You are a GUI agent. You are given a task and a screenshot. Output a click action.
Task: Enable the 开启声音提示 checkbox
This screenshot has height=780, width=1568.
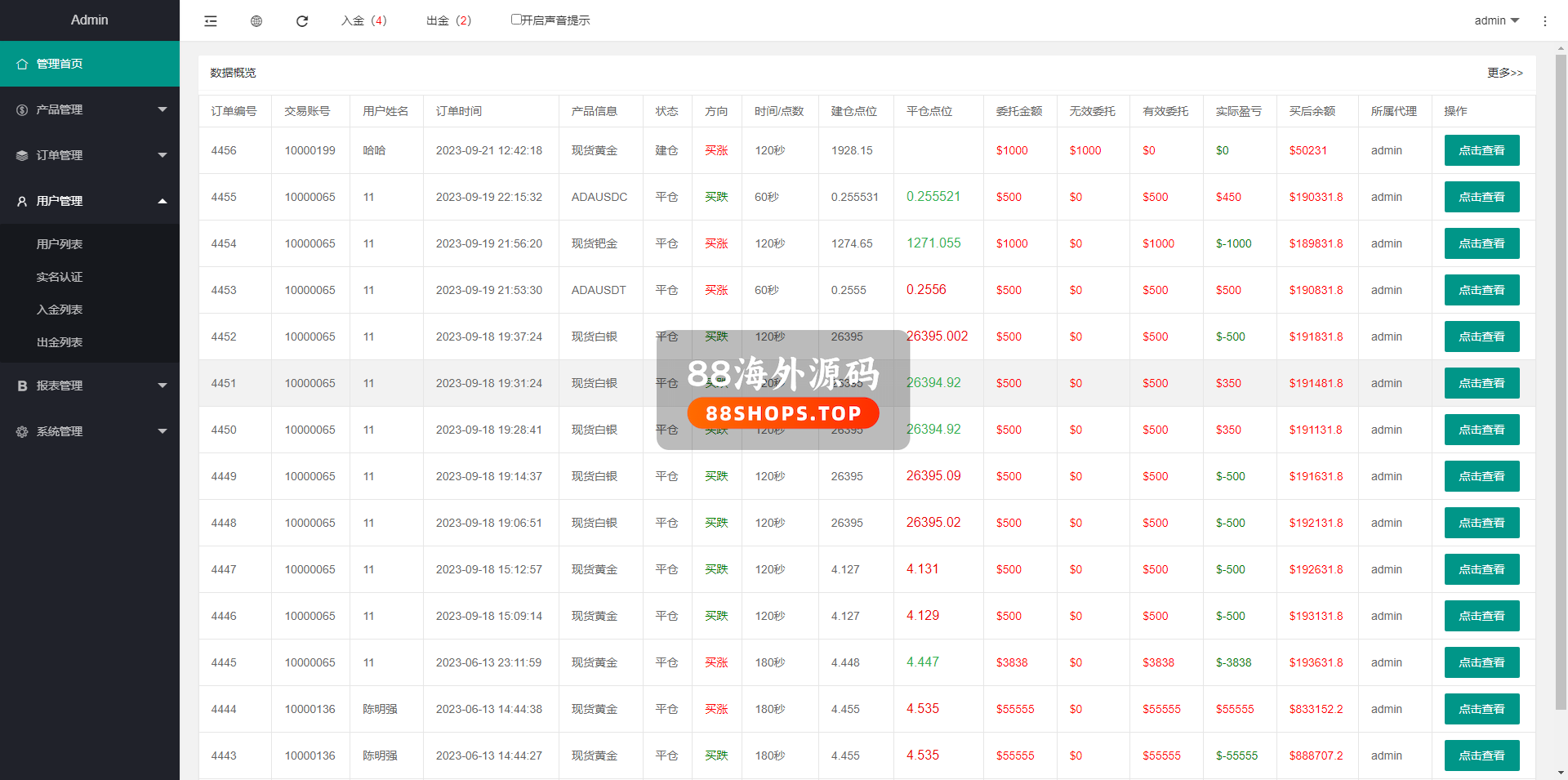516,20
